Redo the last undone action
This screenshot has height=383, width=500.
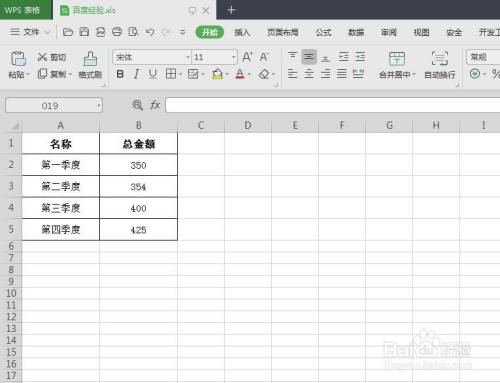tap(166, 32)
